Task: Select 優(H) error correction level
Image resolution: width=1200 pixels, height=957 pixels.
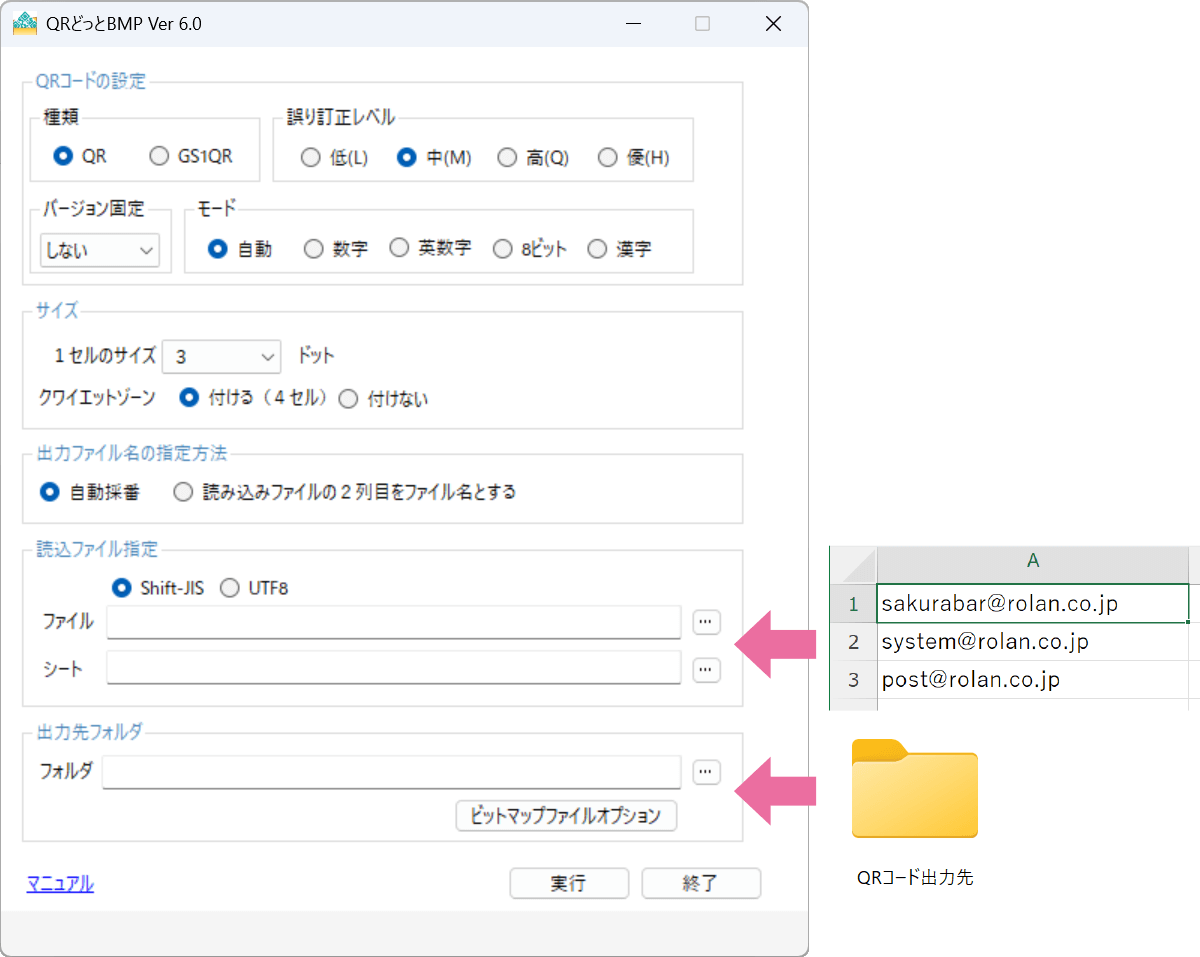Action: 607,157
